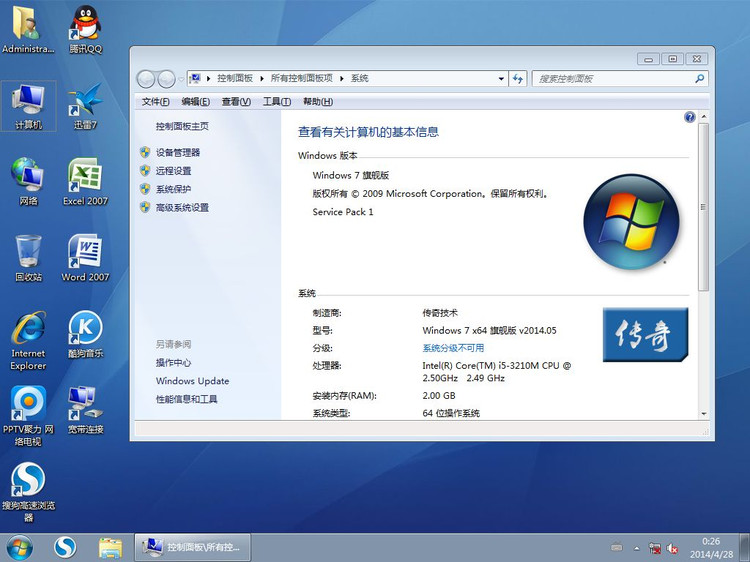Refresh the address bar location
This screenshot has width=750, height=562.
[x=518, y=78]
